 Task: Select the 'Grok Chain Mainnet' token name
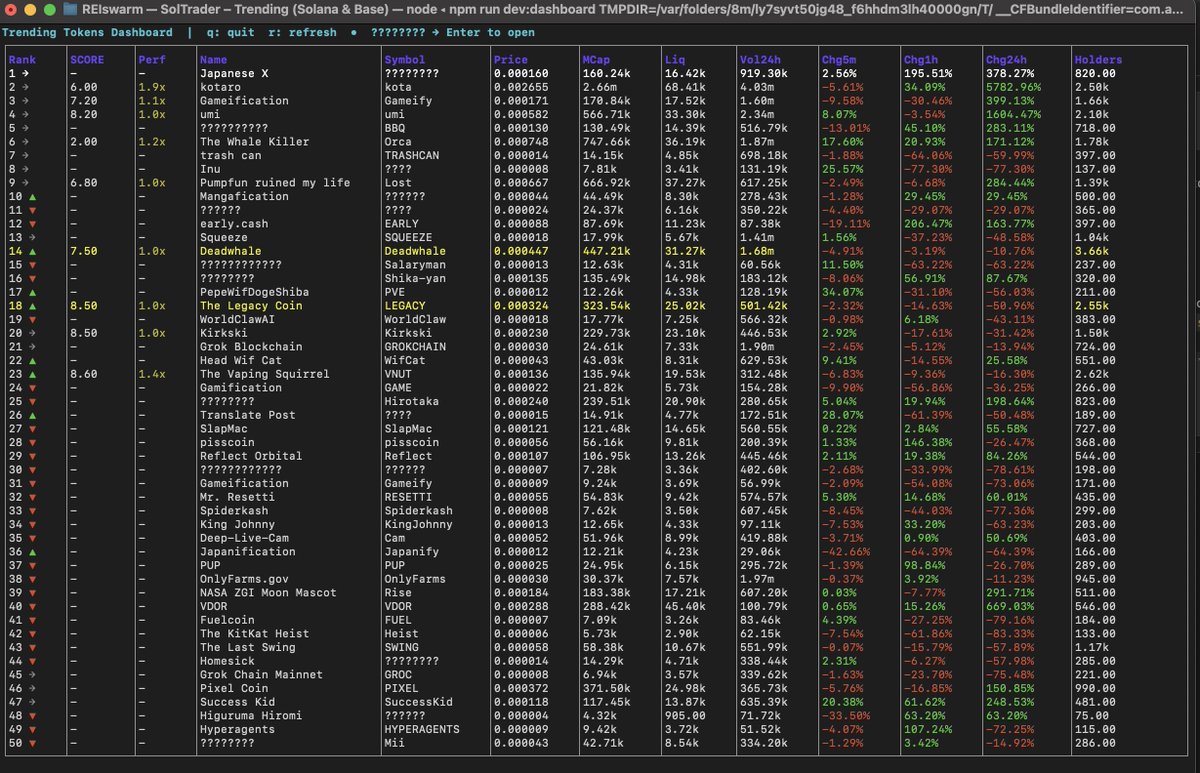(261, 675)
